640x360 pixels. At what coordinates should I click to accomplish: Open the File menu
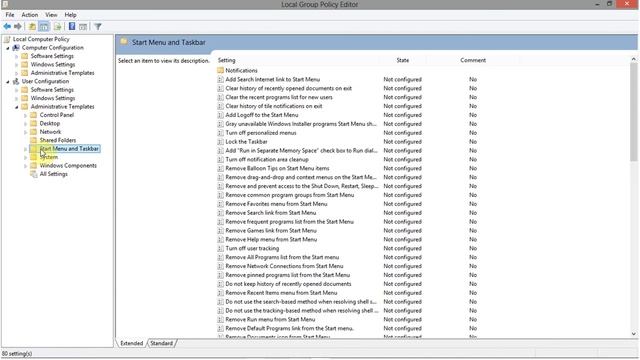(x=10, y=15)
